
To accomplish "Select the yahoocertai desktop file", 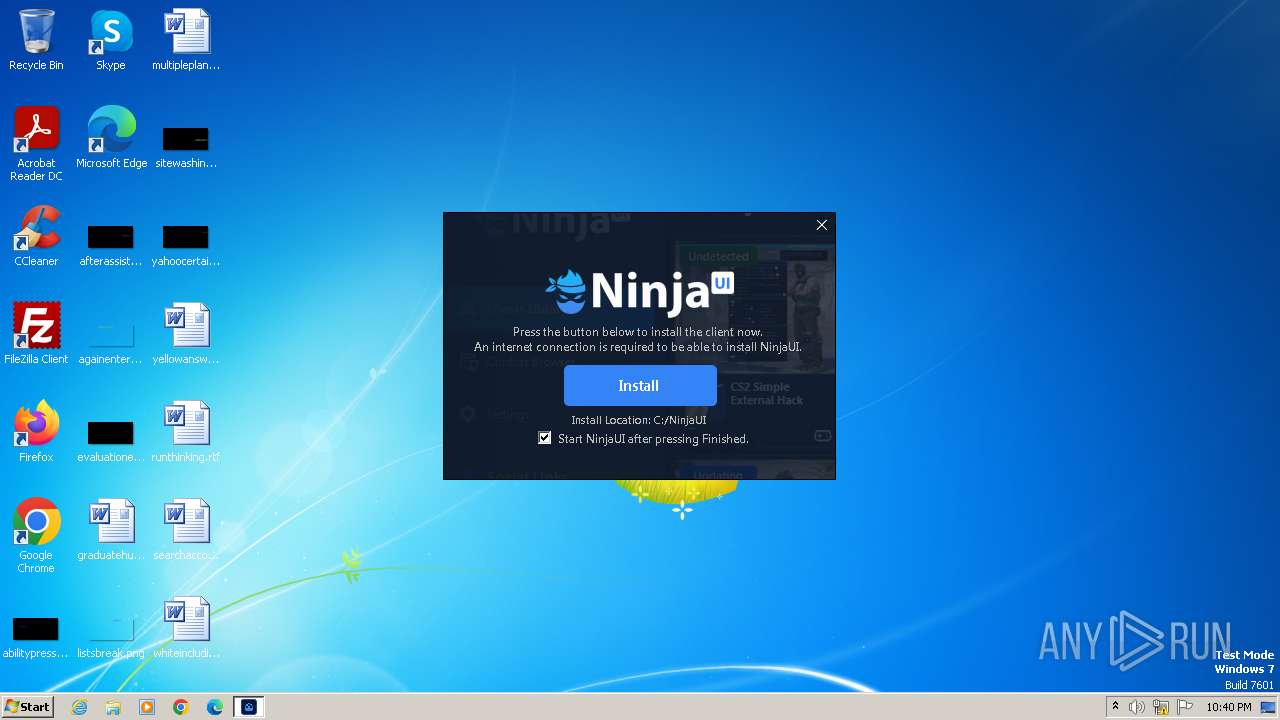I will tap(186, 244).
